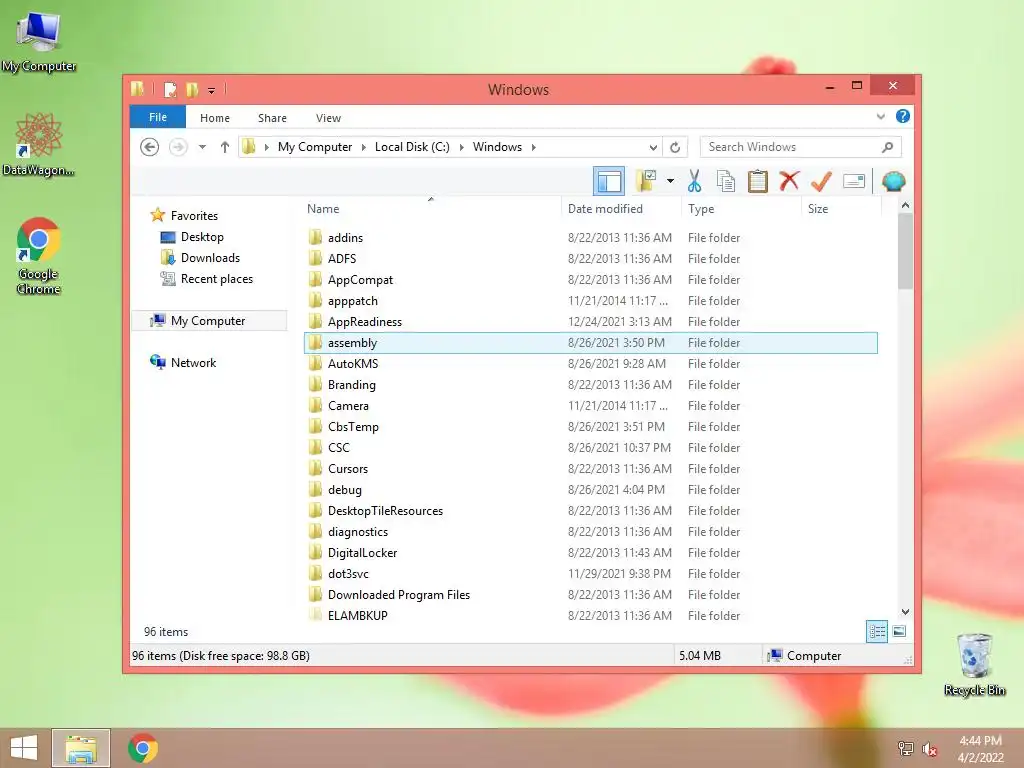This screenshot has height=768, width=1024.
Task: Select the AutoKMS folder
Action: pos(353,364)
